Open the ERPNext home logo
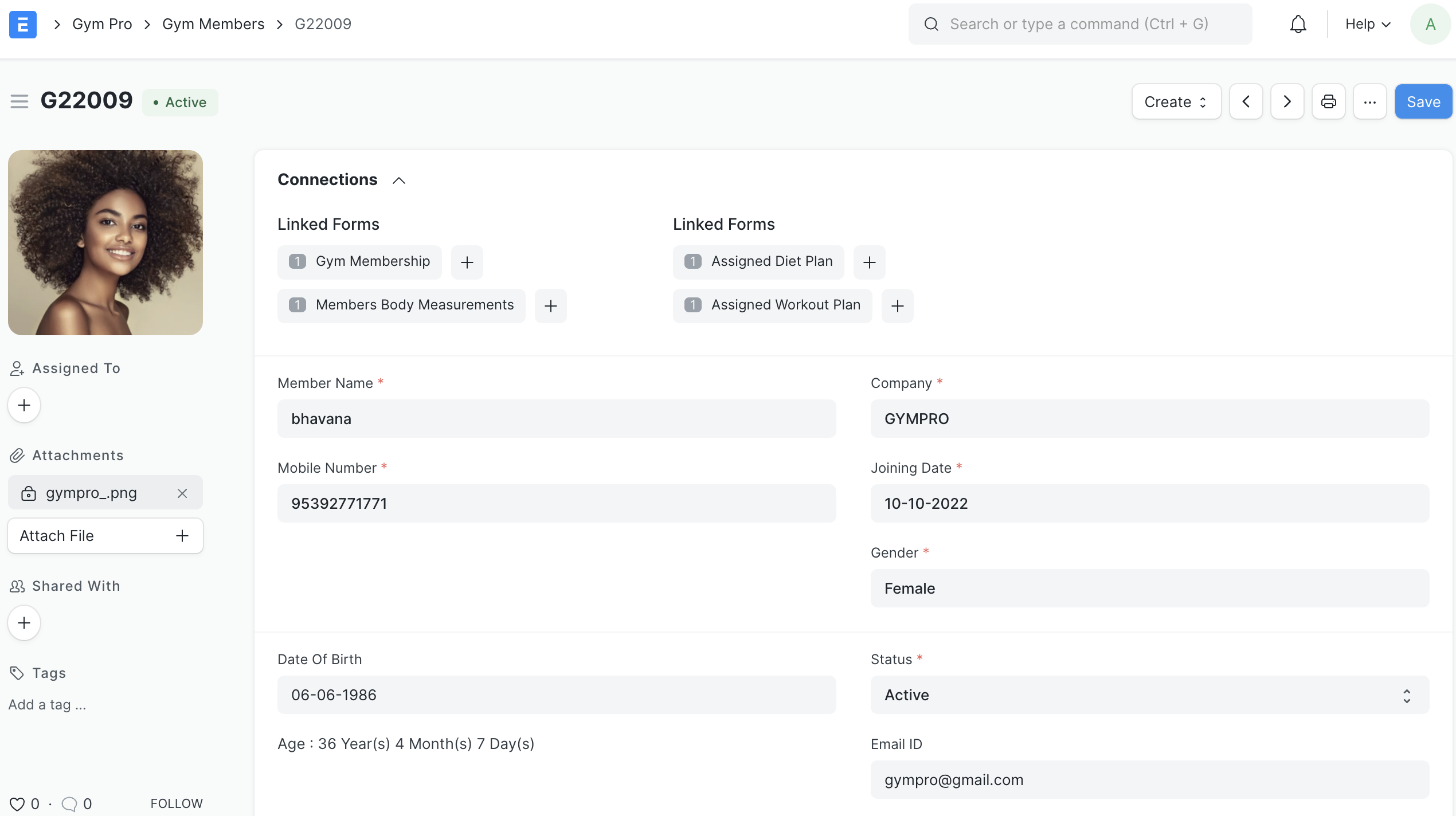Screen dimensions: 1456x816 coord(23,24)
